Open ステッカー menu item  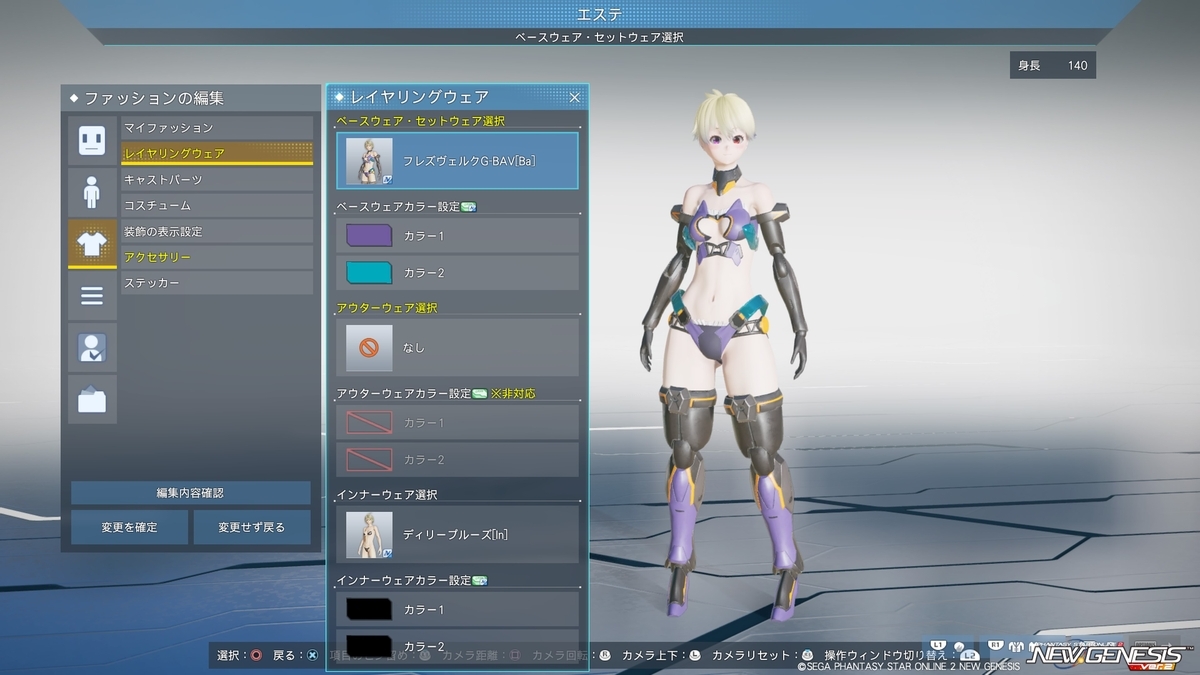tap(217, 284)
